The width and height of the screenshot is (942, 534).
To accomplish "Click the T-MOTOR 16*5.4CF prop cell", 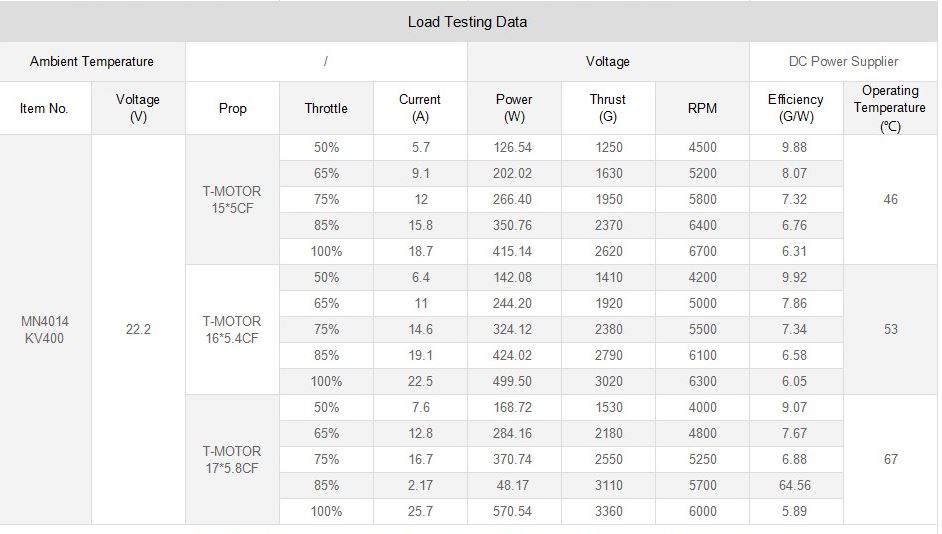I will [232, 329].
